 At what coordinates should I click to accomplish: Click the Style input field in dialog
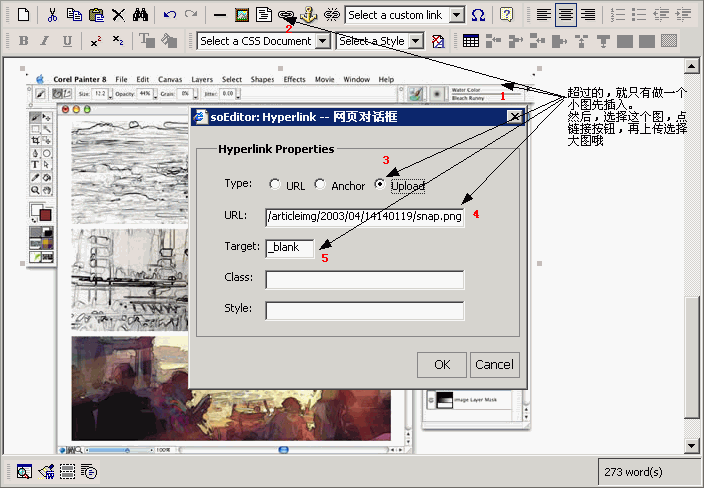click(x=365, y=311)
